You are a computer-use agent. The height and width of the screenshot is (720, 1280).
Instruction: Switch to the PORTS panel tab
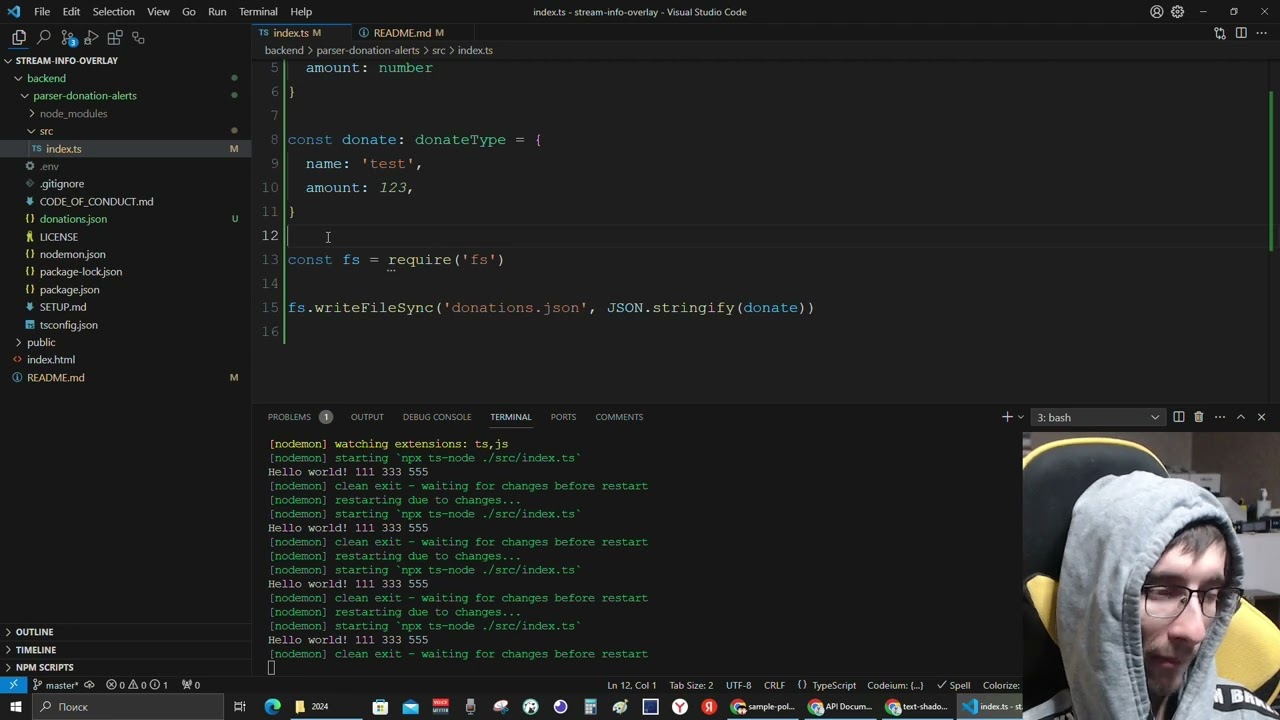tap(563, 417)
